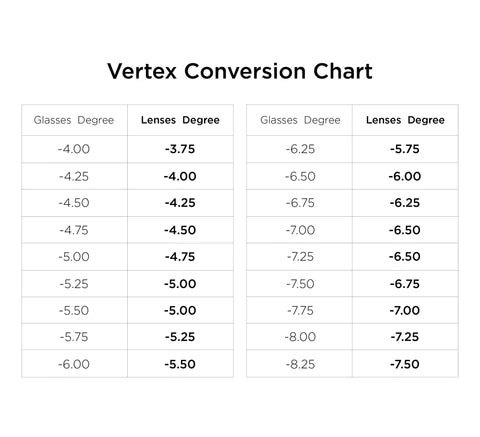The image size is (480, 437).
Task: Select the -4.25 glasses degree cell
Action: tap(74, 176)
